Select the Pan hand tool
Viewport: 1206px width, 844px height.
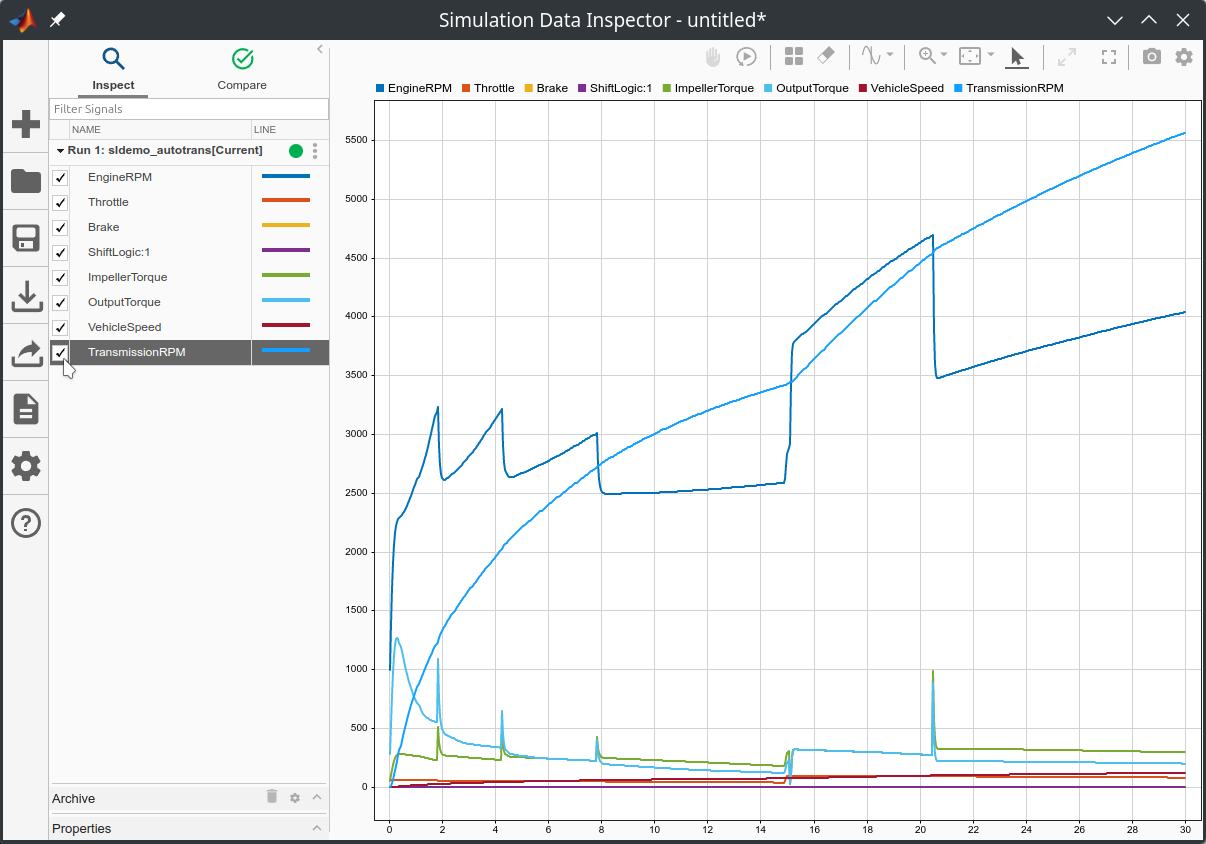point(713,57)
